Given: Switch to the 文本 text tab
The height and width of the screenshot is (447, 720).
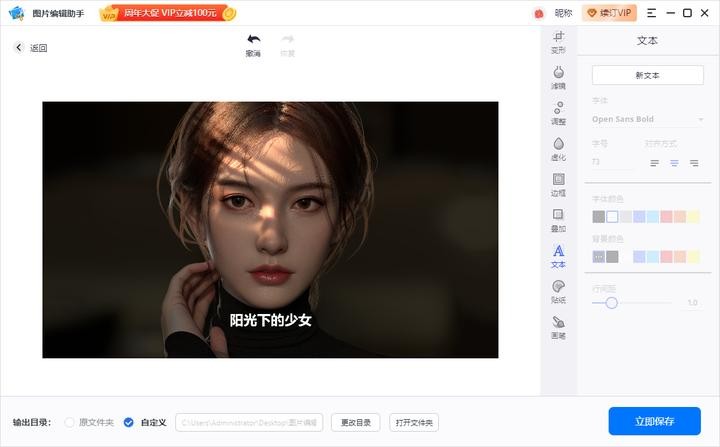Looking at the screenshot, I should coord(558,256).
